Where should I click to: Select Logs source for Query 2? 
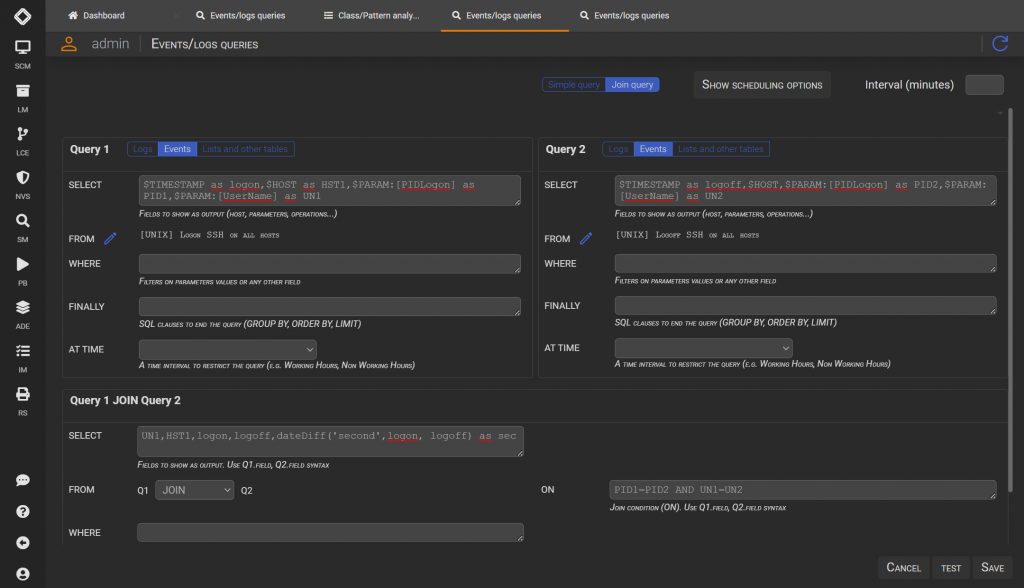[x=618, y=149]
